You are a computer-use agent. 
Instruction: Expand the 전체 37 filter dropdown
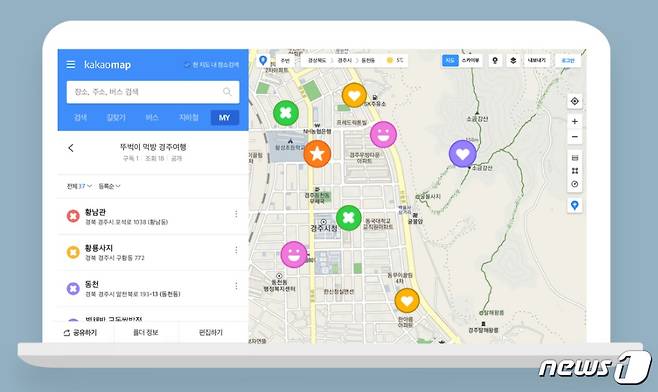coord(79,186)
